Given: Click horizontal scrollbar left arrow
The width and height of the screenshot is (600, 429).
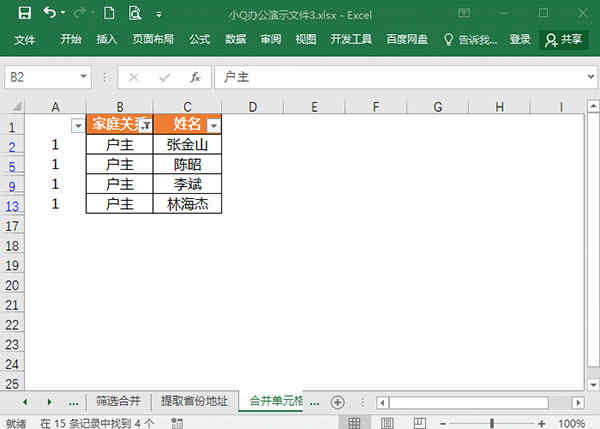Looking at the screenshot, I should (x=382, y=403).
